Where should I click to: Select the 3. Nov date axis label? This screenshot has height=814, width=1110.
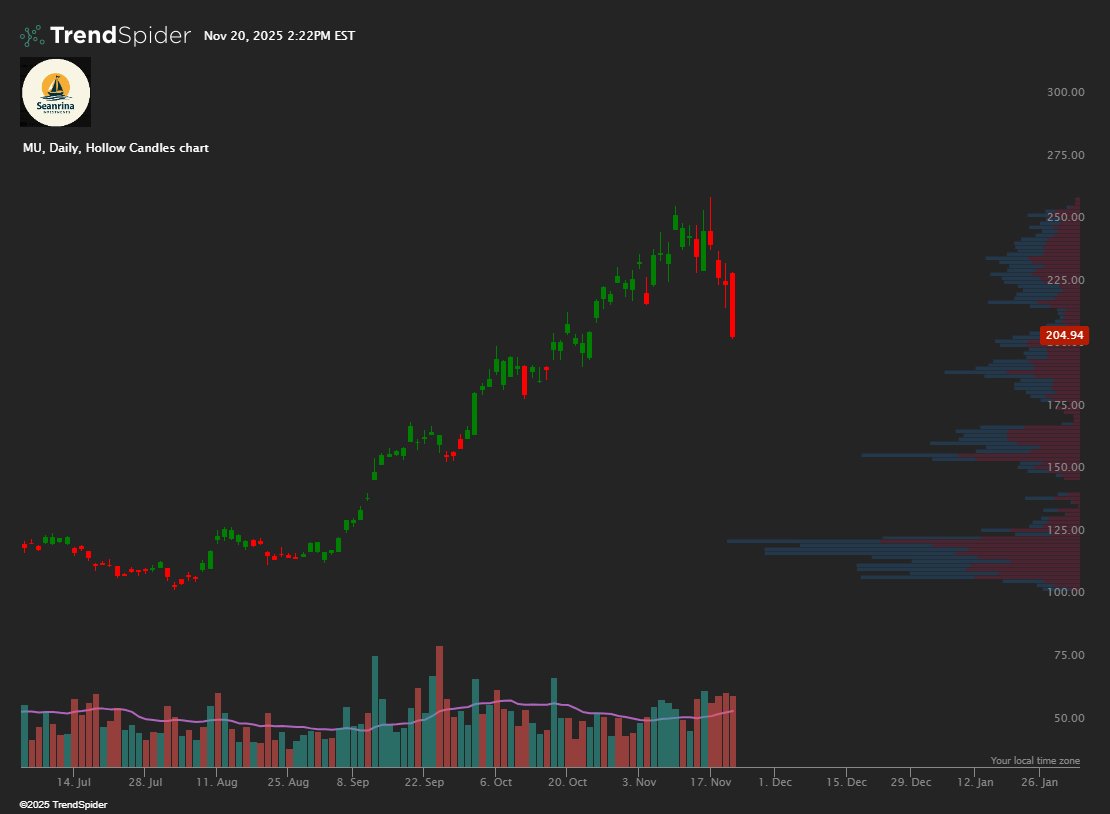[x=641, y=782]
